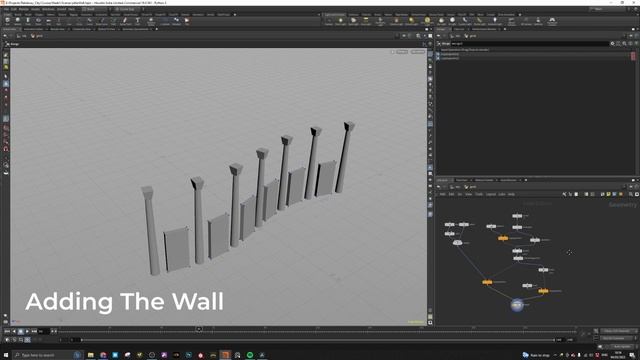Add a Gamepad Camera from shelf
Viewport: 640px width, 360px height.
(x=552, y=22)
